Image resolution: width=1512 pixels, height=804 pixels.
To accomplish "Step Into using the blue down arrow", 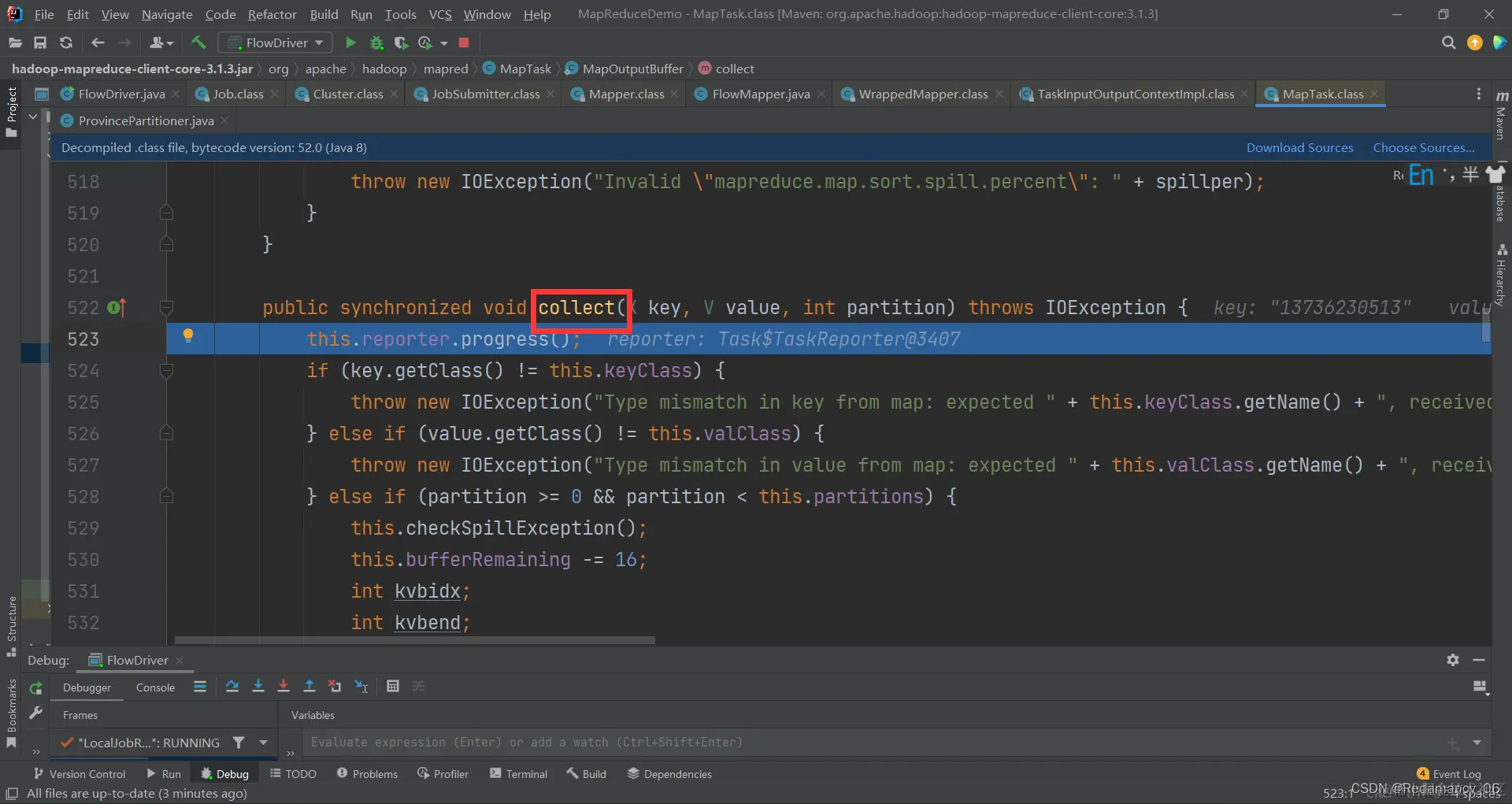I will (258, 687).
